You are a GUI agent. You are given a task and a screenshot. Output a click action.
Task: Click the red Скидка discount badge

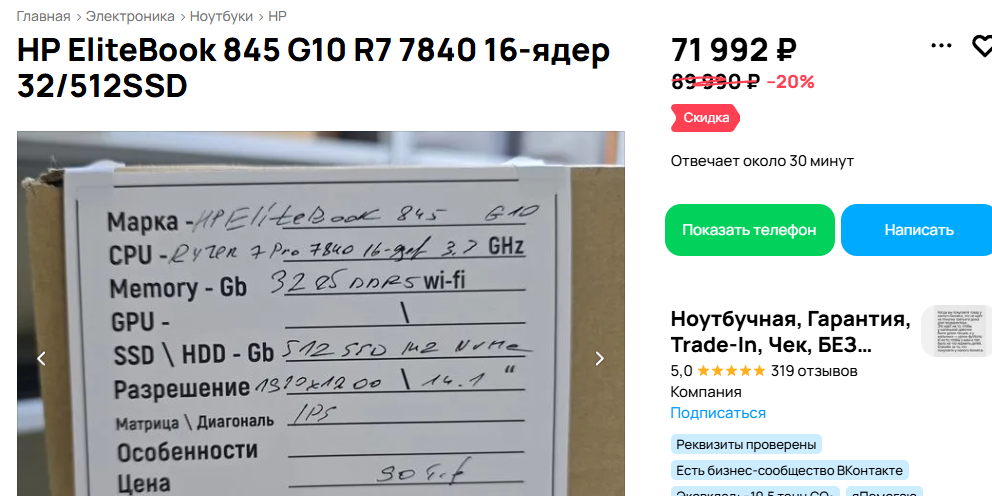[705, 118]
